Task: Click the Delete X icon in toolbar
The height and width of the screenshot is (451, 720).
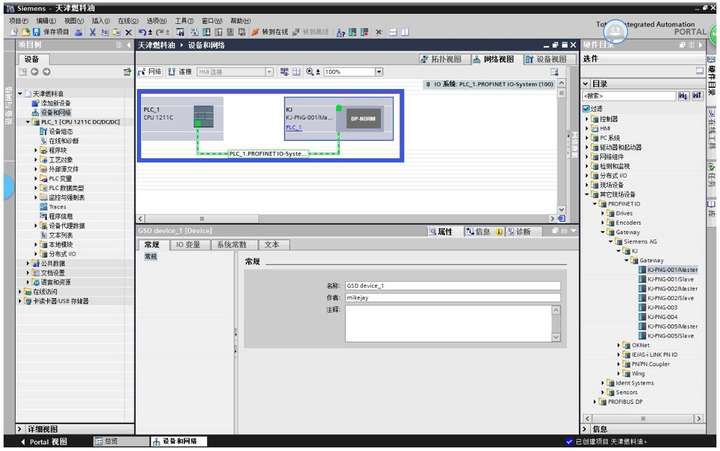Action: coord(129,32)
